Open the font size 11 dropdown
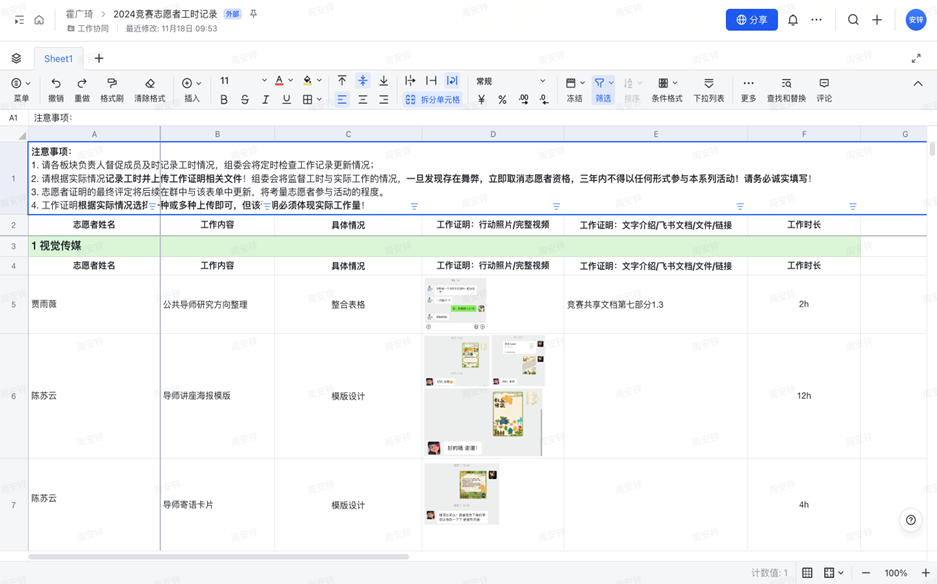 243,81
